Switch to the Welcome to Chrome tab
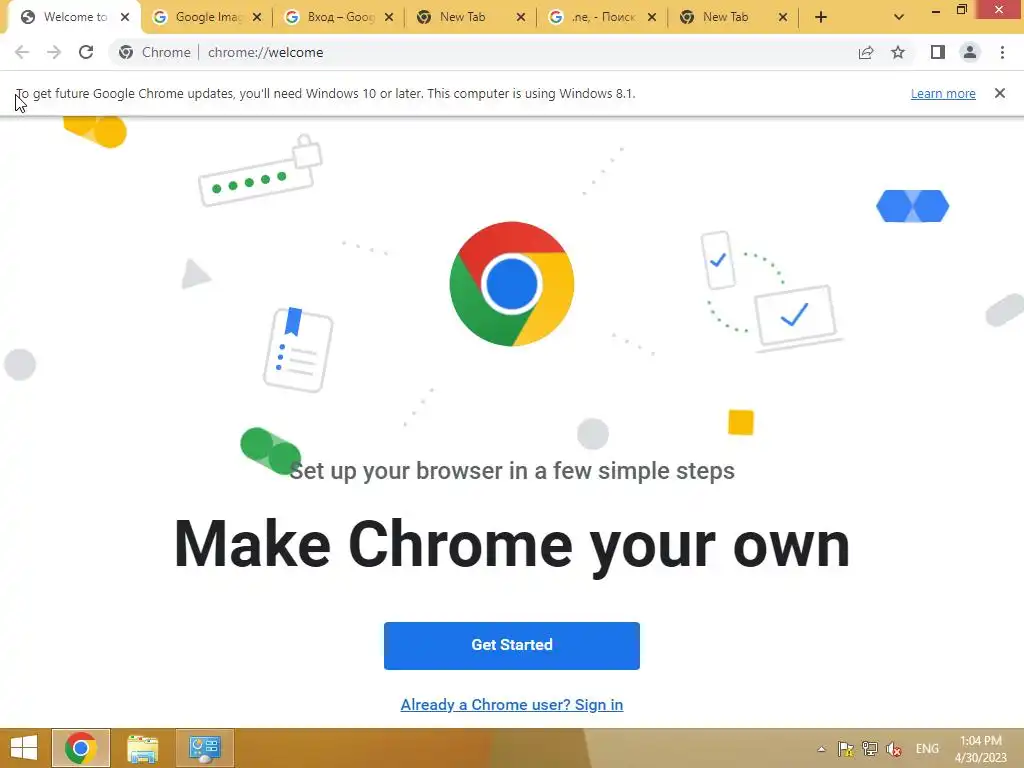This screenshot has height=768, width=1024. click(x=73, y=17)
